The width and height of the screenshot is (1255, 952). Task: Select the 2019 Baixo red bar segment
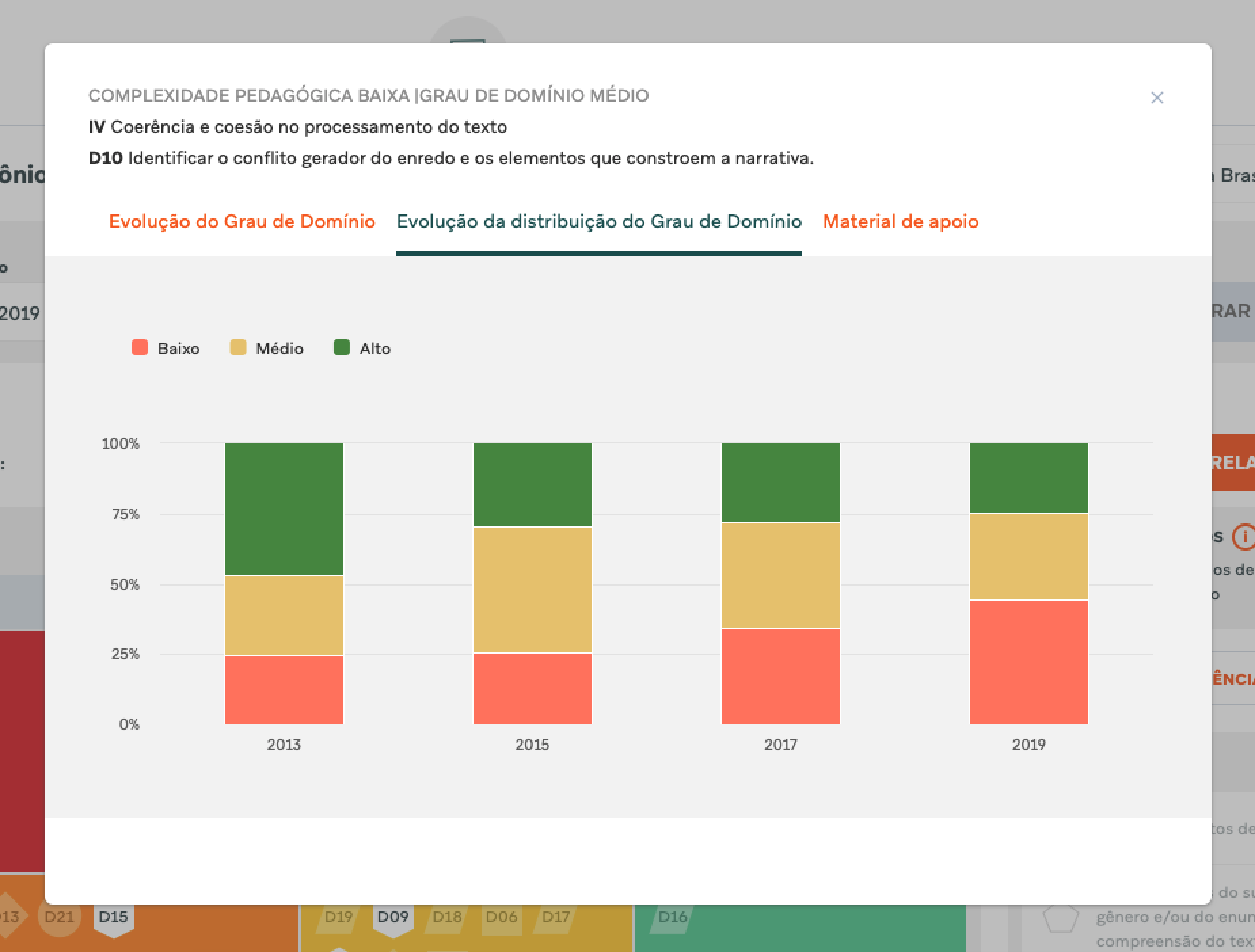[x=1029, y=662]
